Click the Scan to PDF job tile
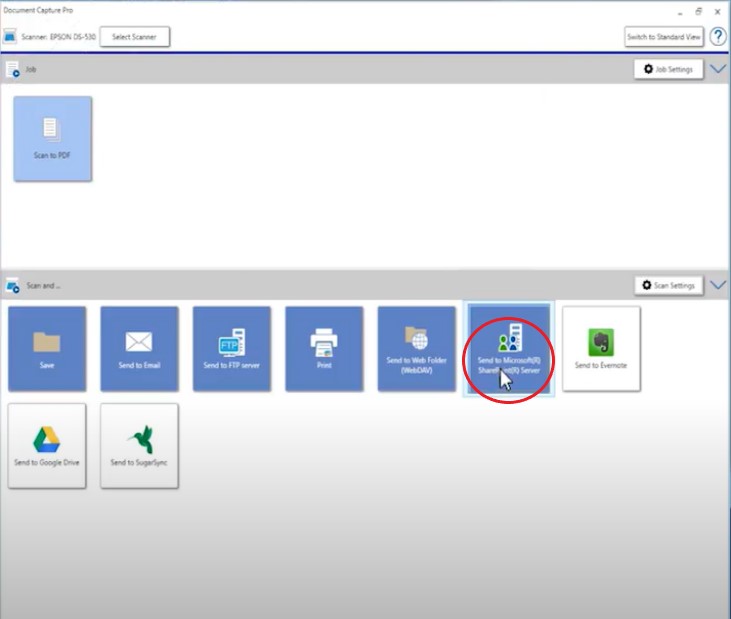This screenshot has width=731, height=619. point(52,138)
